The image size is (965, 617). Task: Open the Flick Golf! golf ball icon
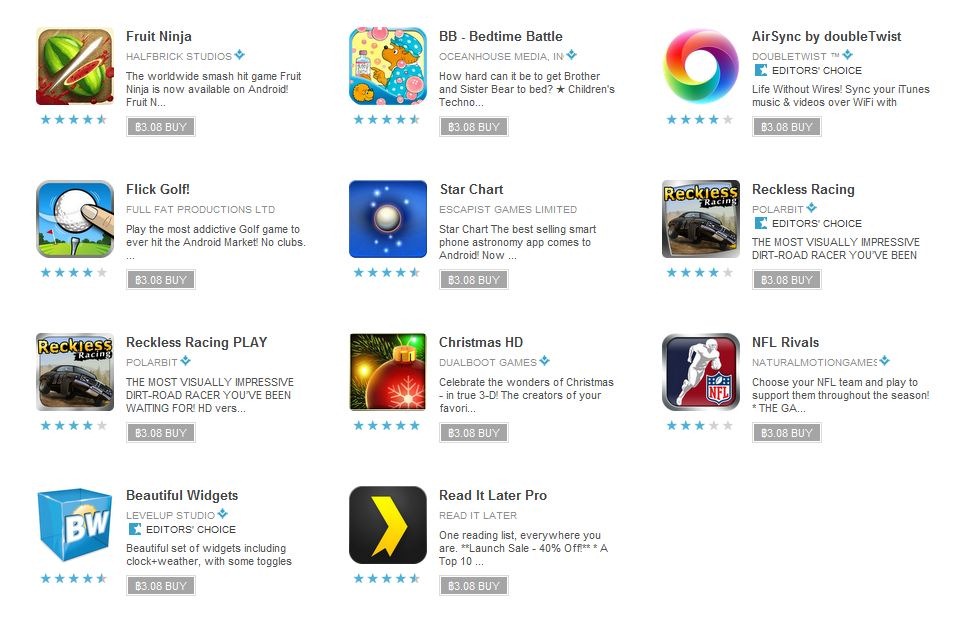point(75,219)
